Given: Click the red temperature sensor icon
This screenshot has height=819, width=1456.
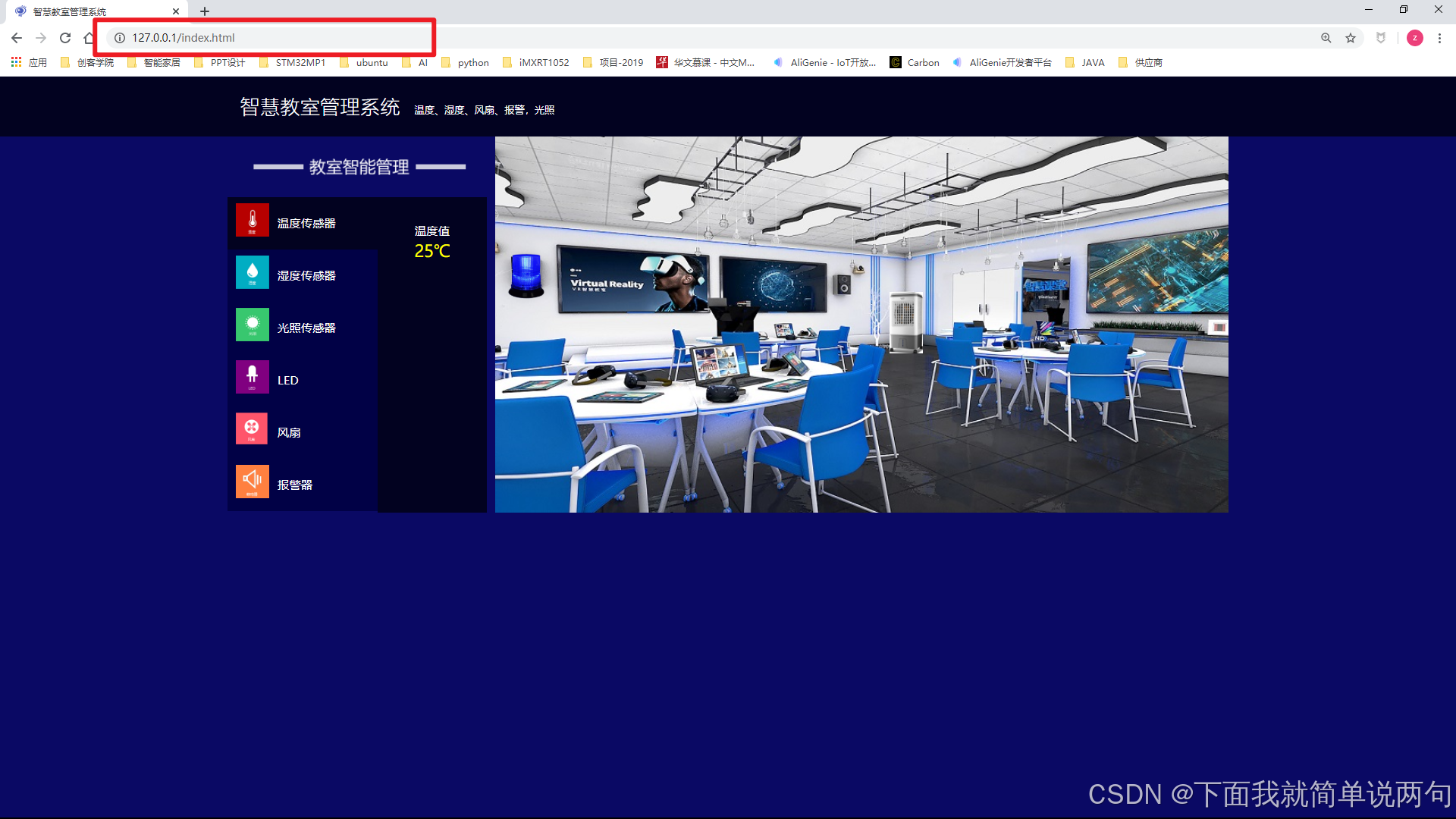Looking at the screenshot, I should pyautogui.click(x=252, y=220).
